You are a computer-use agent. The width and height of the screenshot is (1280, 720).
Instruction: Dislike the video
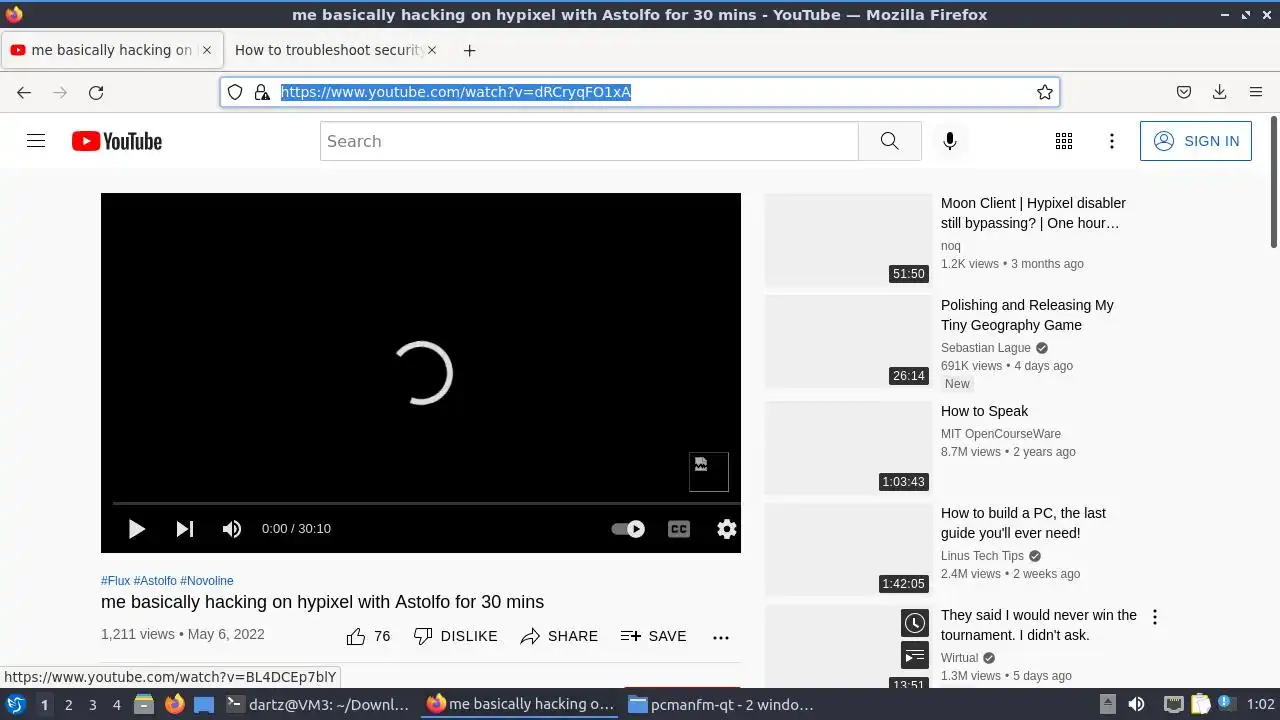pyautogui.click(x=455, y=636)
